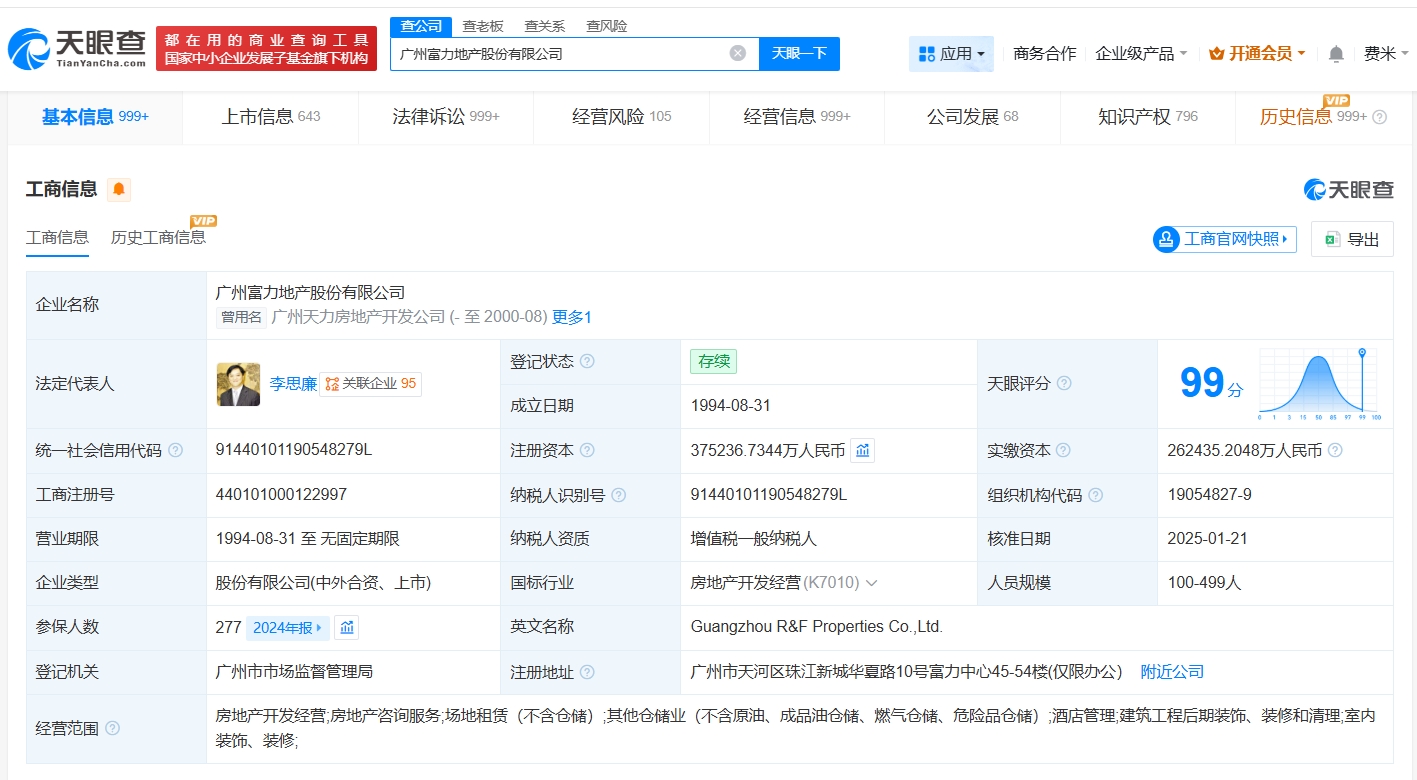
Task: Show help for 经营范围 question icon
Action: click(x=112, y=728)
